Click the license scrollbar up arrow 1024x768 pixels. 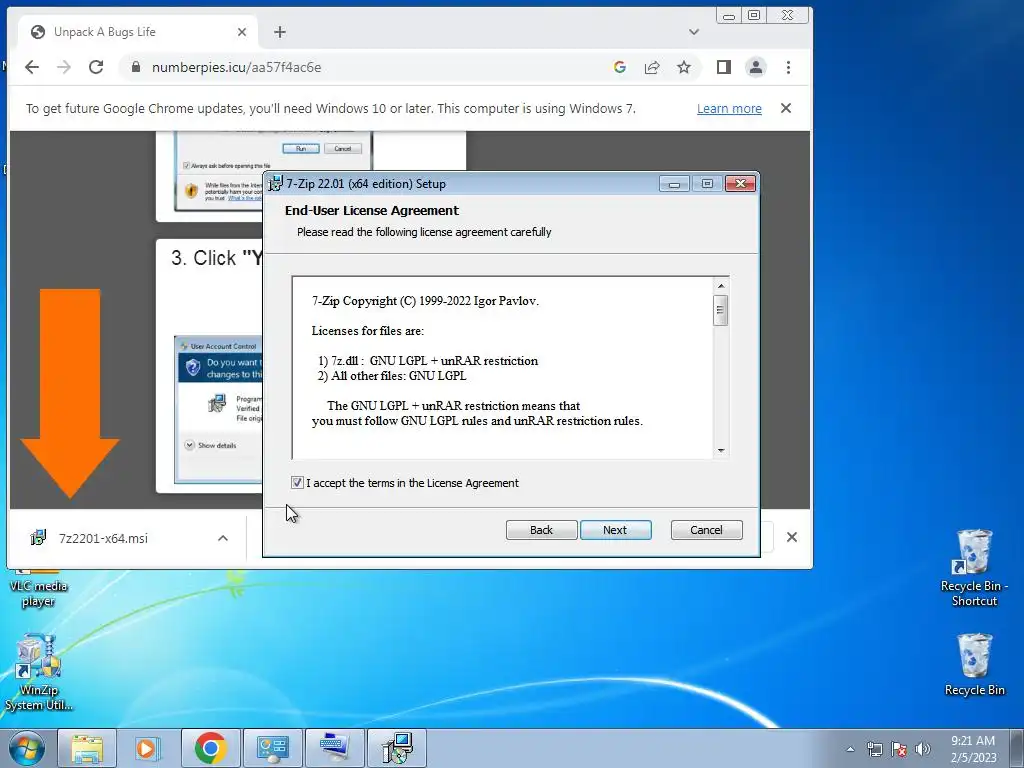[x=720, y=285]
